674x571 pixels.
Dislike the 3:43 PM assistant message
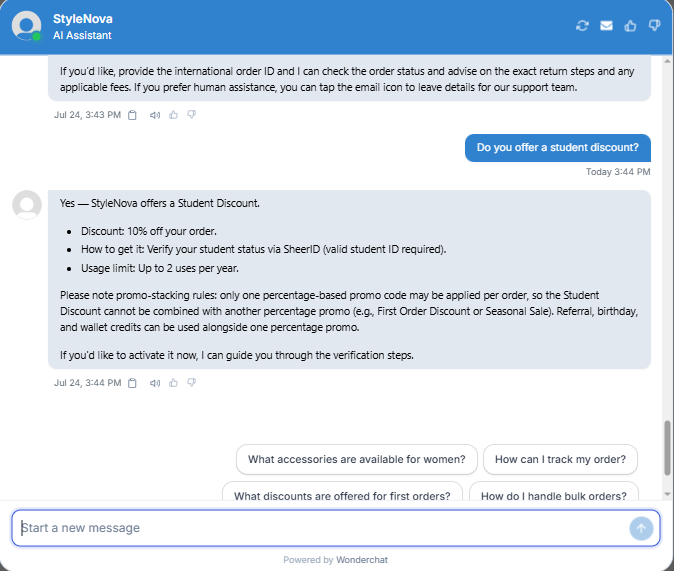point(192,114)
